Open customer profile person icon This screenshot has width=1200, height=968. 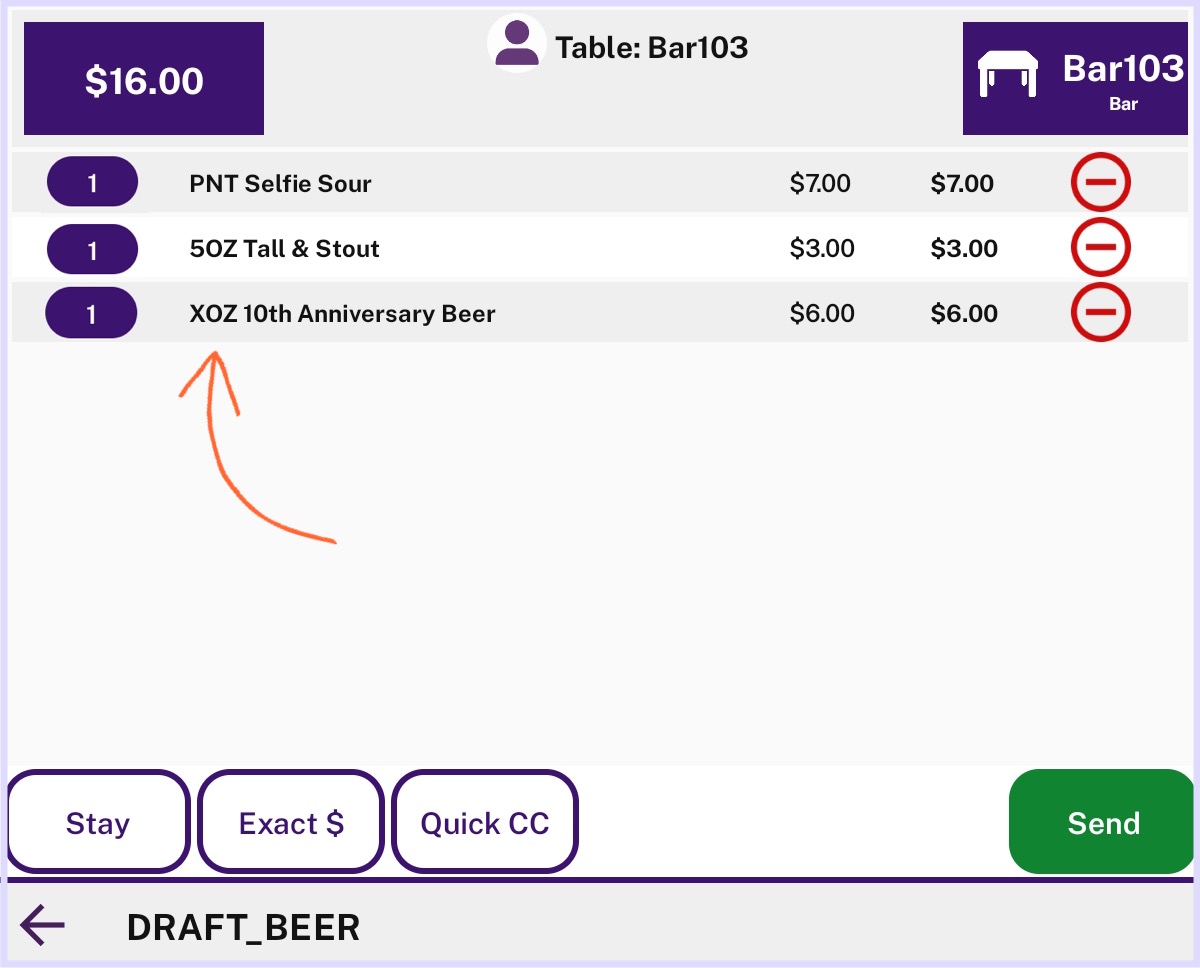click(x=516, y=44)
